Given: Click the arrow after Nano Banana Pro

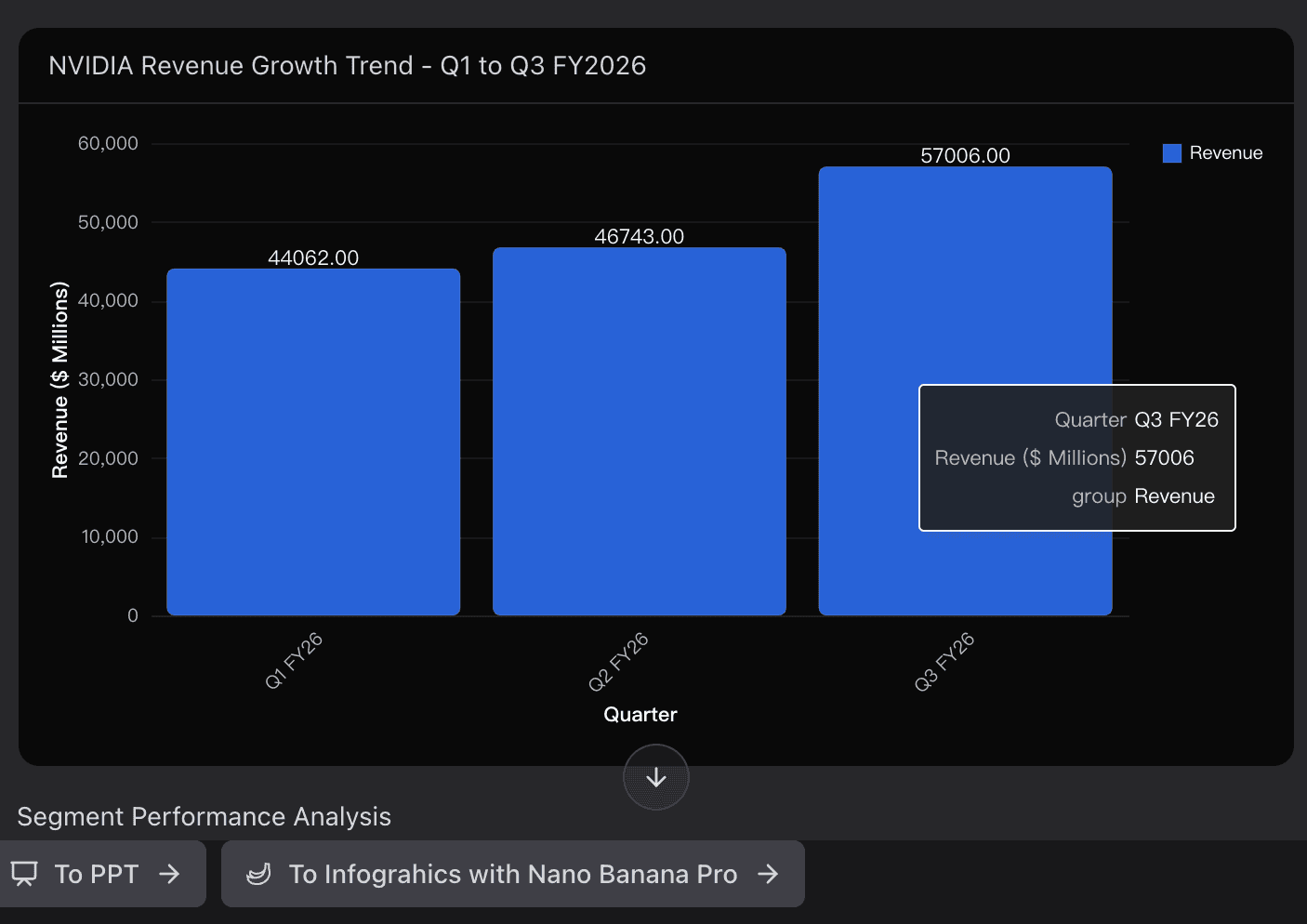Looking at the screenshot, I should tap(768, 874).
